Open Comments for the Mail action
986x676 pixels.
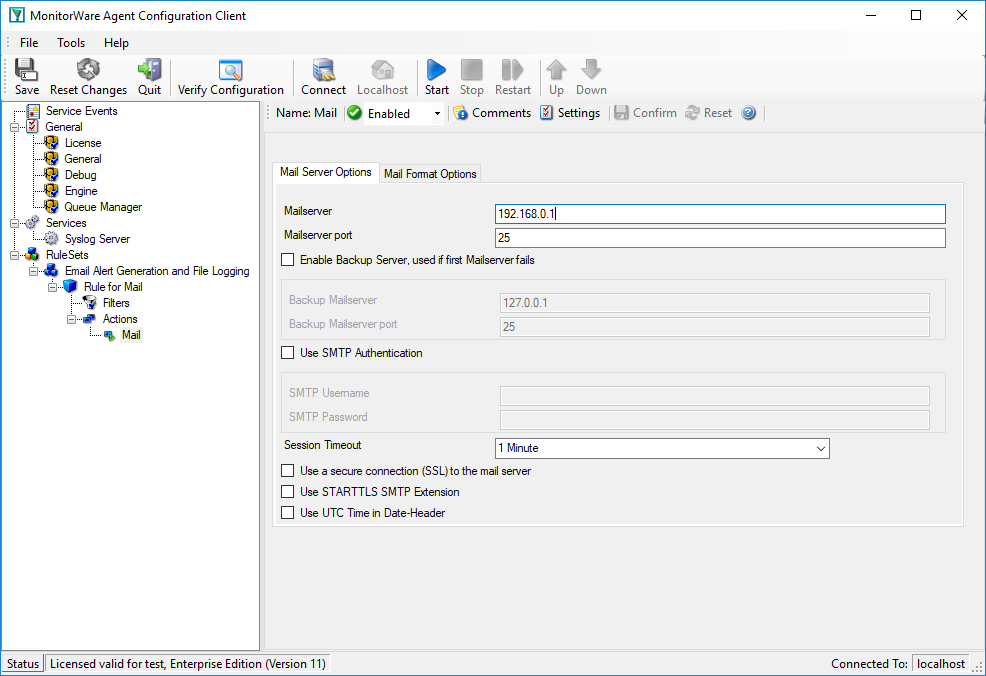click(x=492, y=113)
